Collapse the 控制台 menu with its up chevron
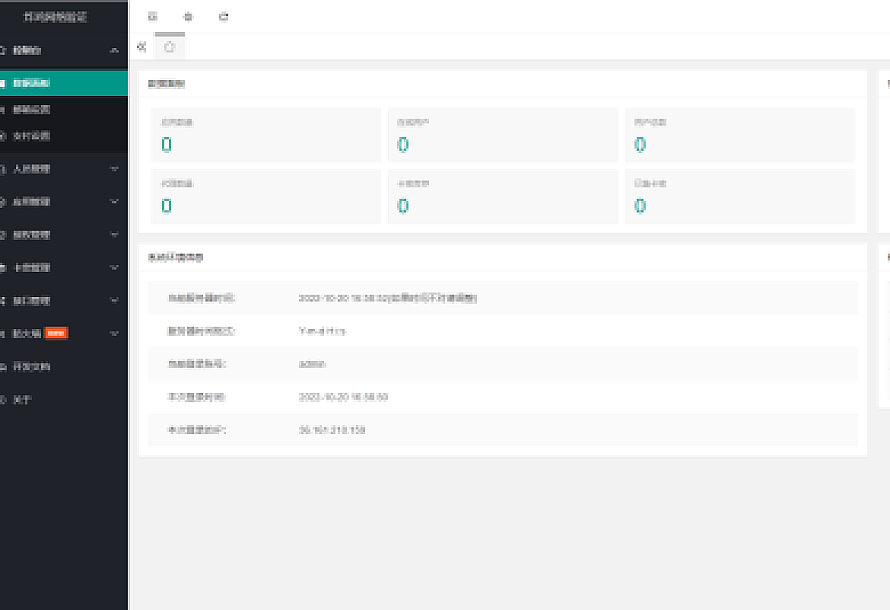 click(x=114, y=50)
